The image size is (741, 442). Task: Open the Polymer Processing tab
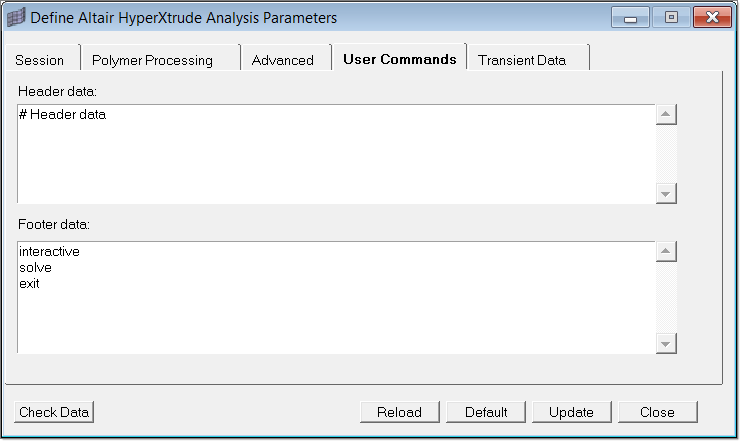153,60
